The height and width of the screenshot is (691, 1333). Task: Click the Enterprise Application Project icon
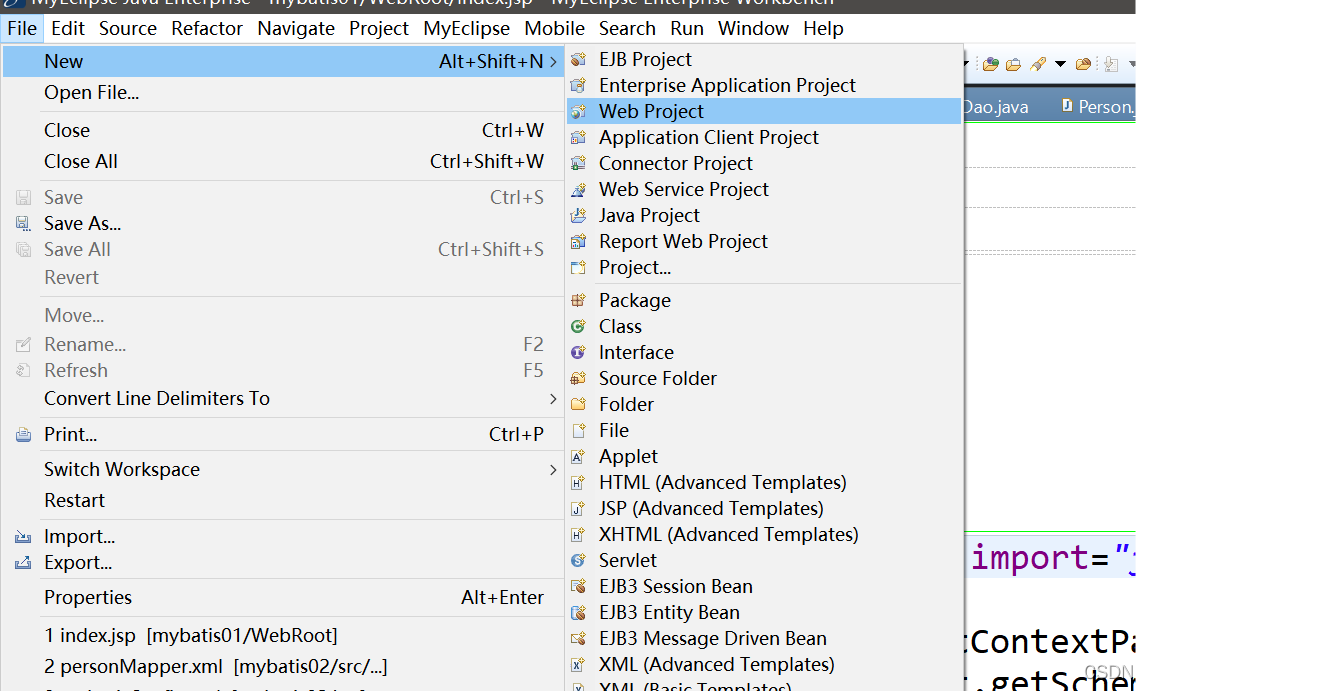(x=578, y=86)
